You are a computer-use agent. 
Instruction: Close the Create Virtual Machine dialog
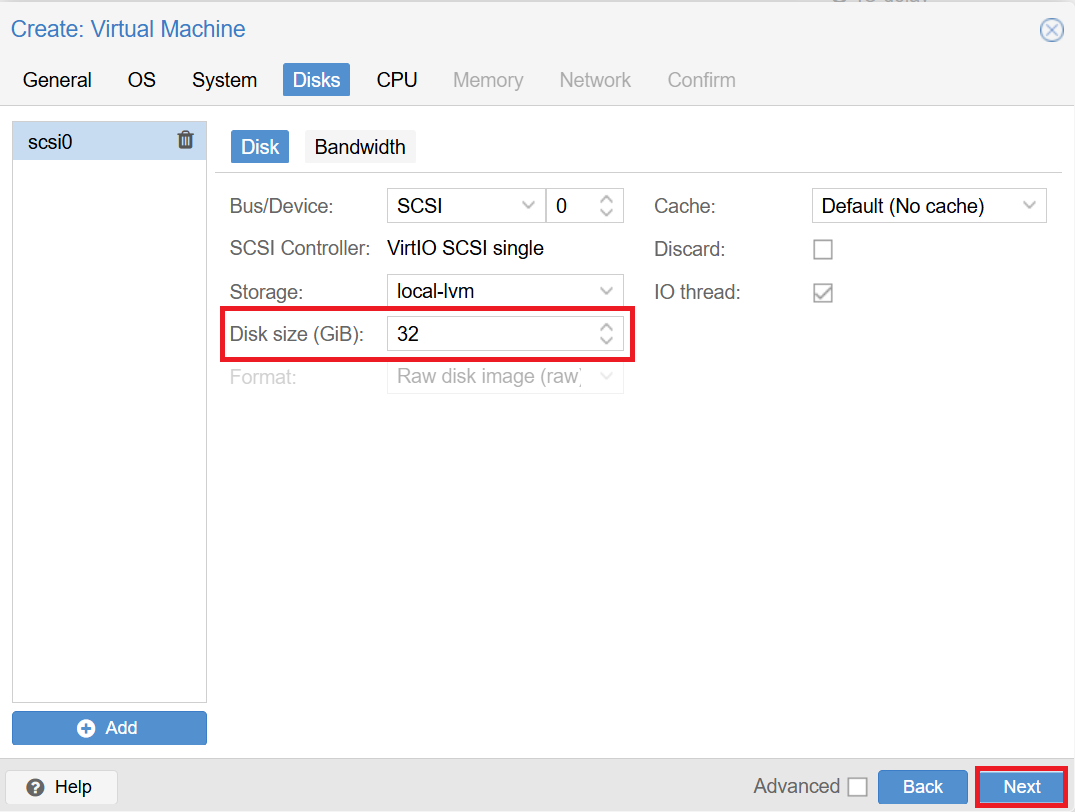coord(1051,30)
